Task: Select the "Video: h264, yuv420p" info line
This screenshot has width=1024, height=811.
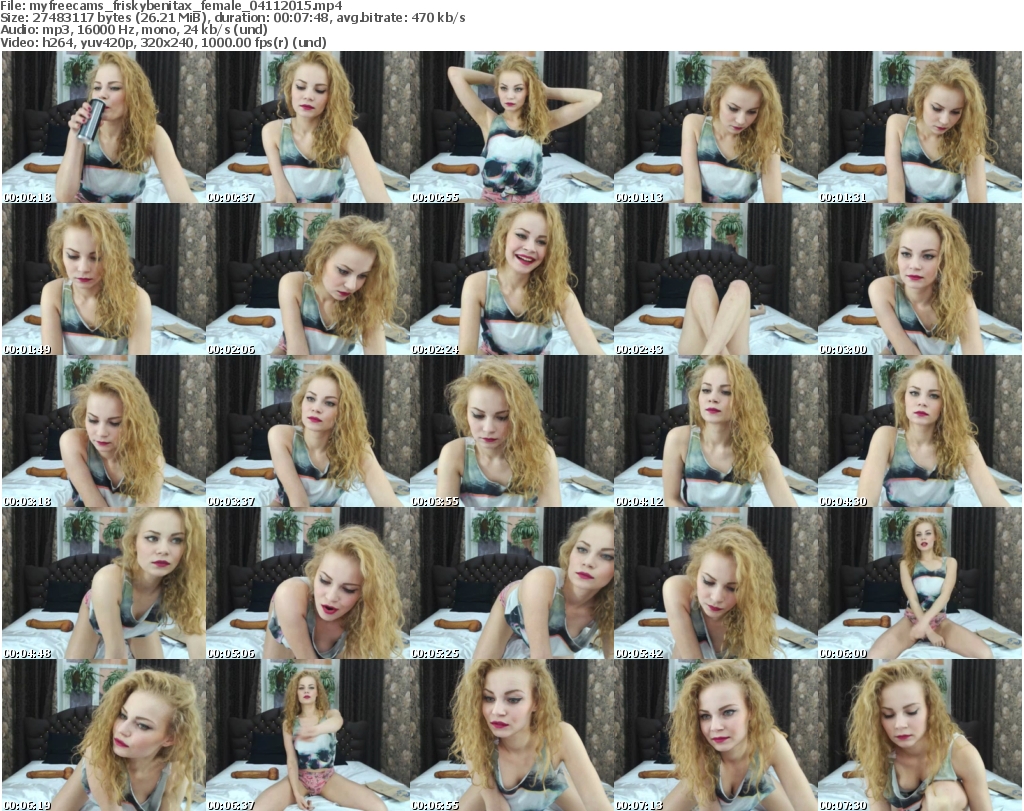Action: 163,42
